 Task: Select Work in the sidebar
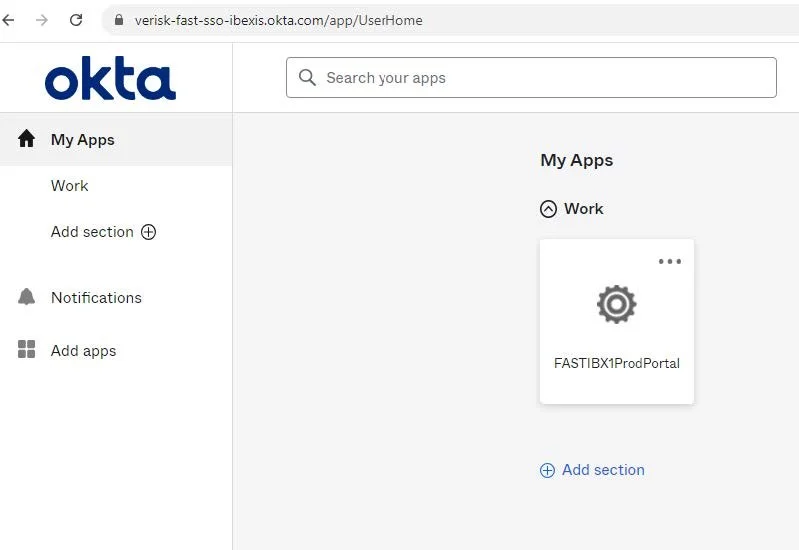click(x=70, y=186)
